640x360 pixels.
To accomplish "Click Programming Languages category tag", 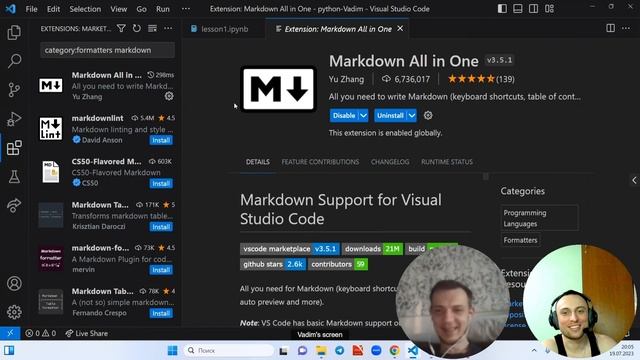I will point(539,218).
